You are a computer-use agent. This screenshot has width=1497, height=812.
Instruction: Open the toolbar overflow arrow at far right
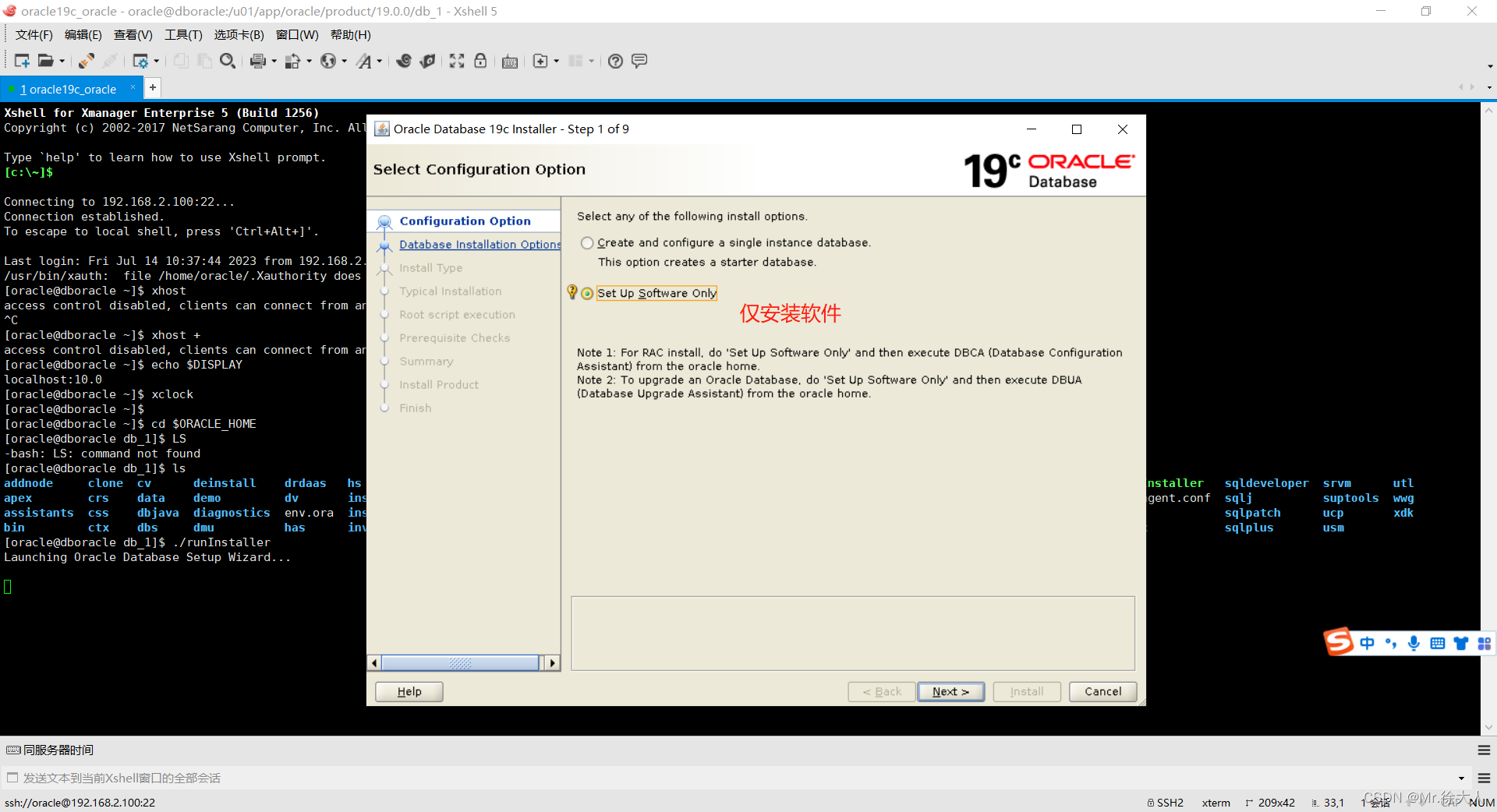pos(1489,66)
